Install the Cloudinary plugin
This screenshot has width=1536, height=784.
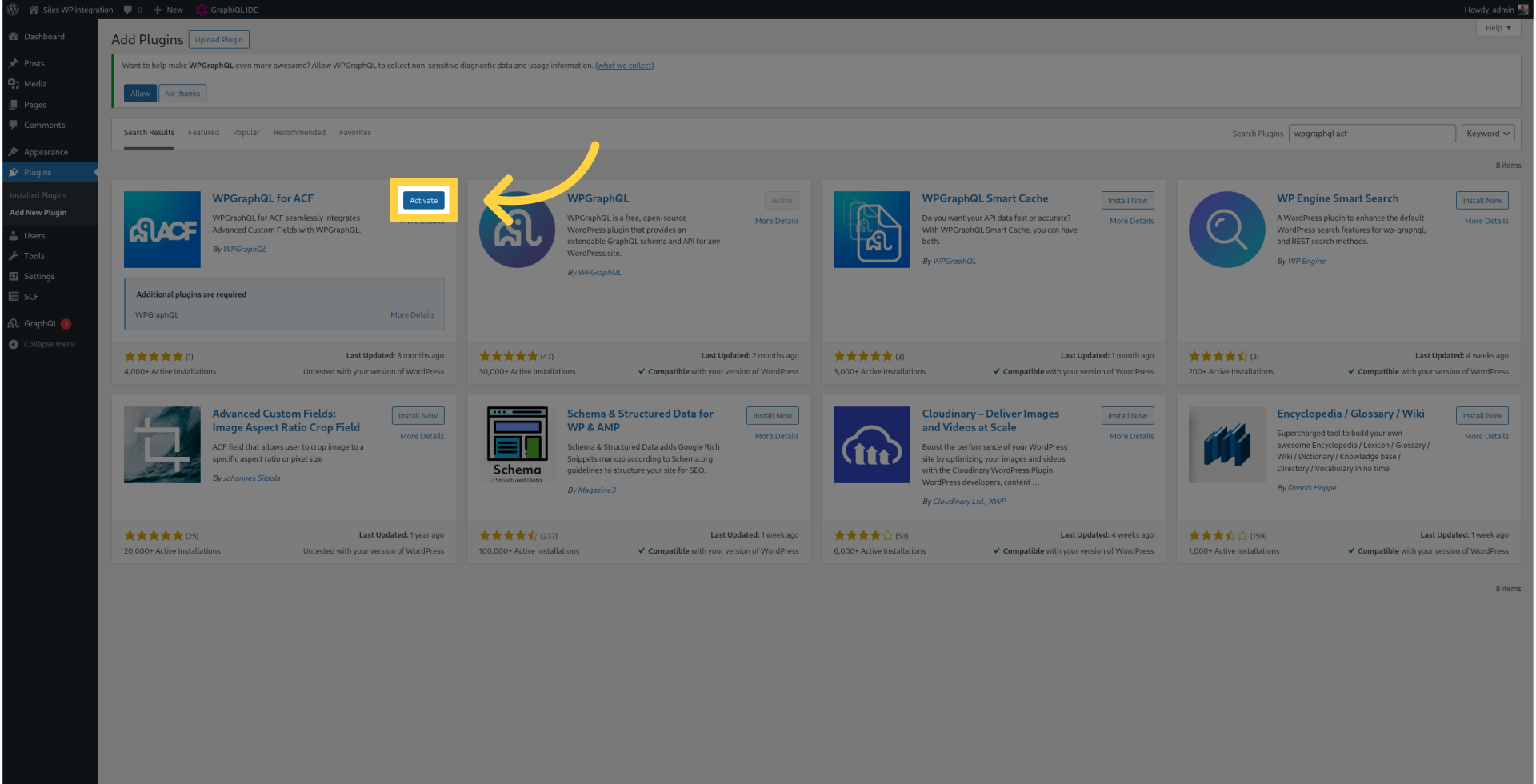(x=1128, y=416)
